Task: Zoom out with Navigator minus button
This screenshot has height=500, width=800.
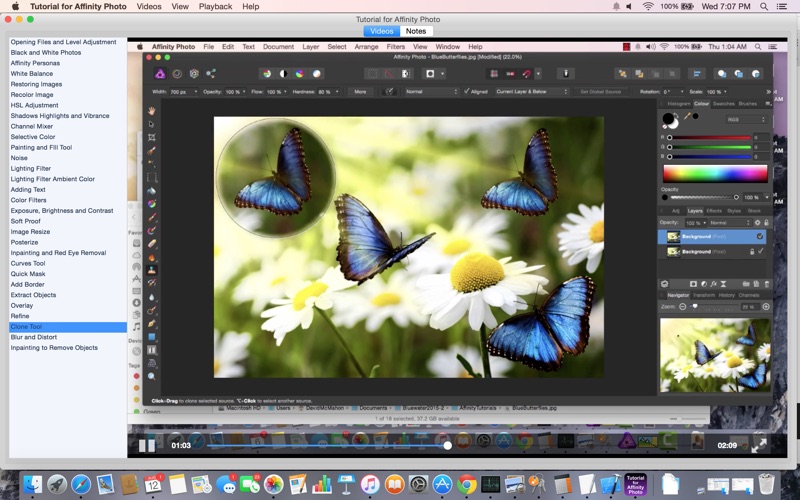Action: pos(683,307)
